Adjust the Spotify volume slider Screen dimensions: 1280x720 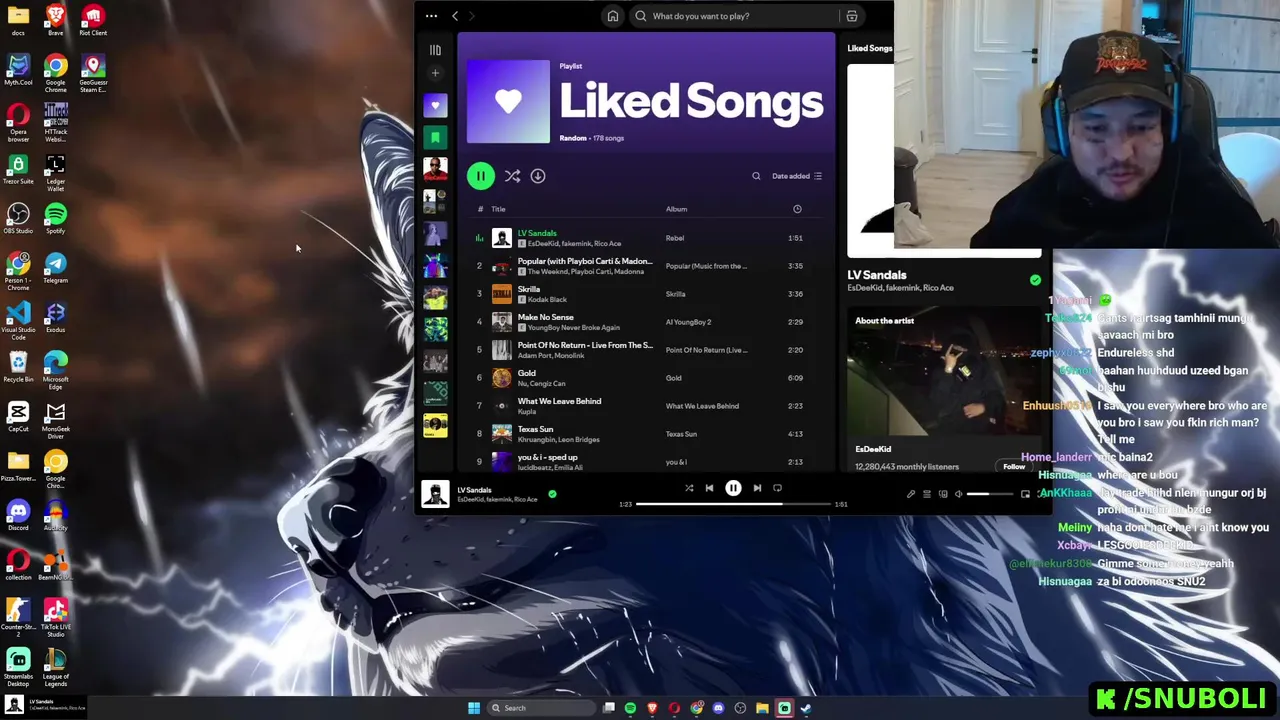[x=991, y=494]
